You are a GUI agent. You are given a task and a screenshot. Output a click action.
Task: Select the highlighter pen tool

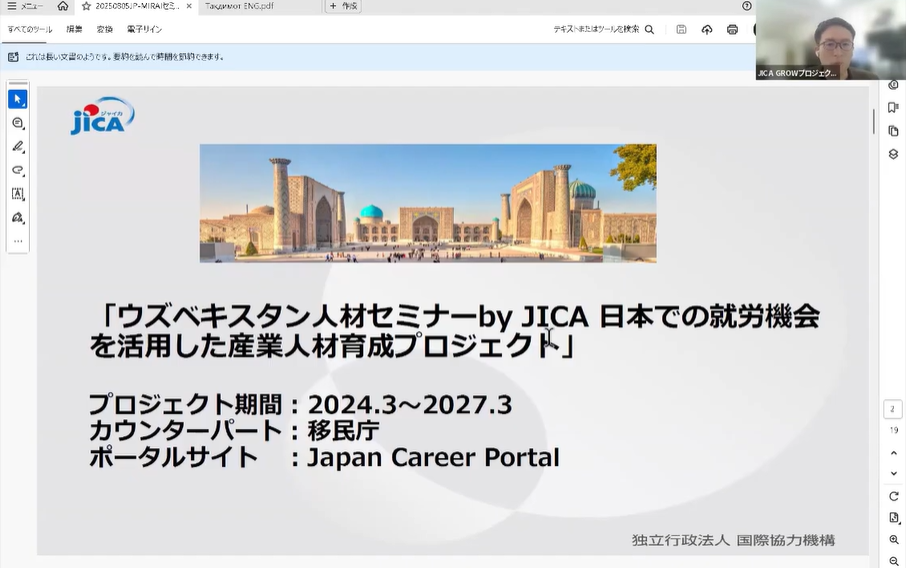(x=17, y=147)
